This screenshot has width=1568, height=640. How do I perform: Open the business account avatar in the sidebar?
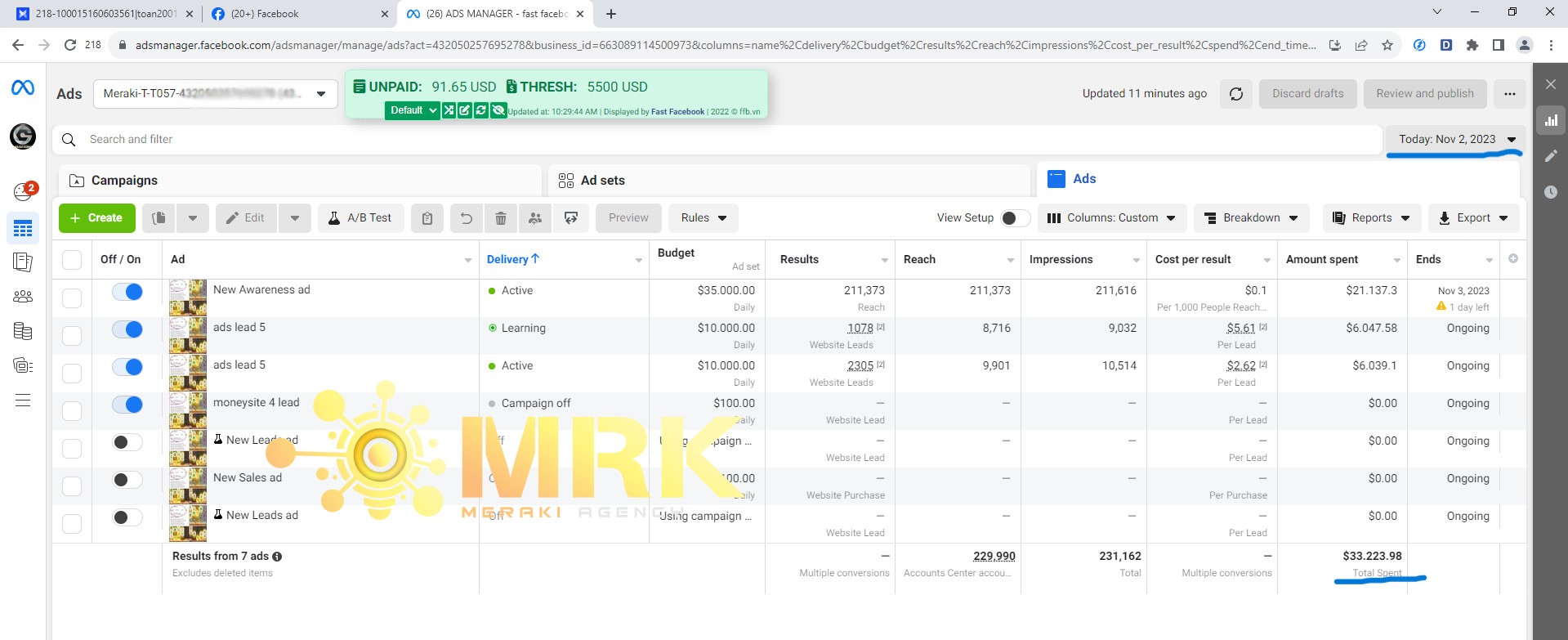click(23, 137)
